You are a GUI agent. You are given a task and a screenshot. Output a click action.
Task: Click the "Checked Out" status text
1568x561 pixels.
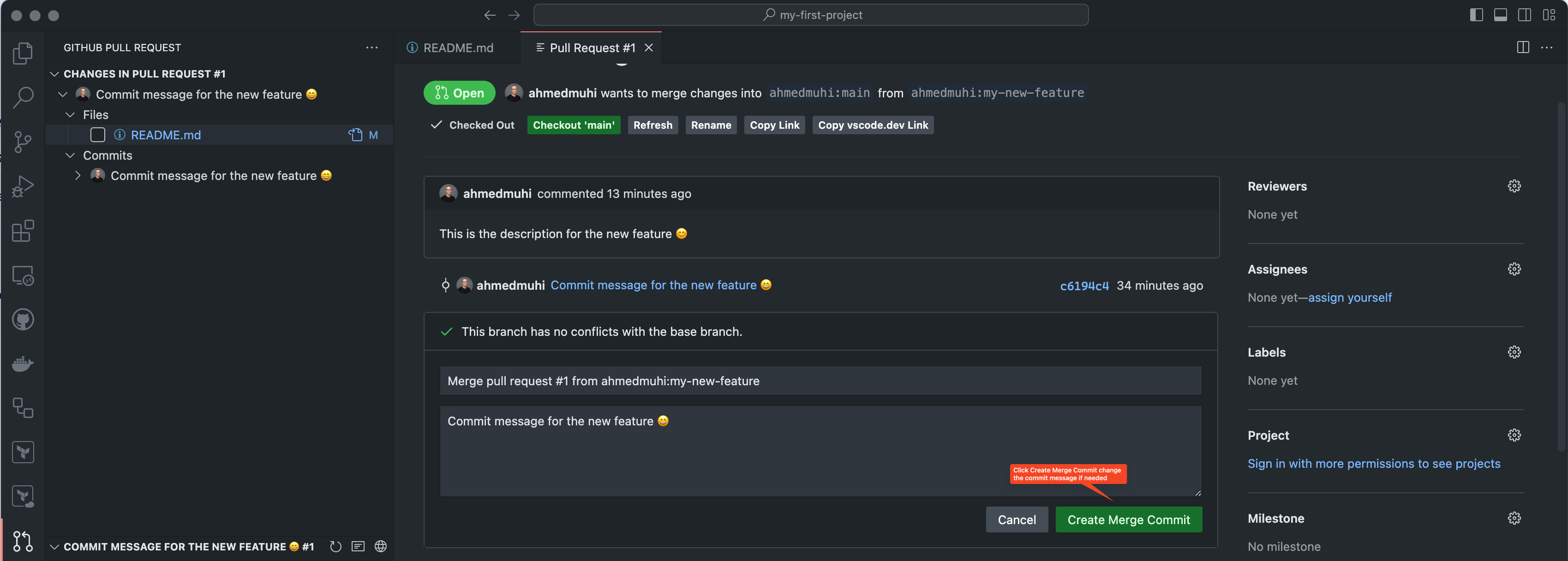point(481,125)
